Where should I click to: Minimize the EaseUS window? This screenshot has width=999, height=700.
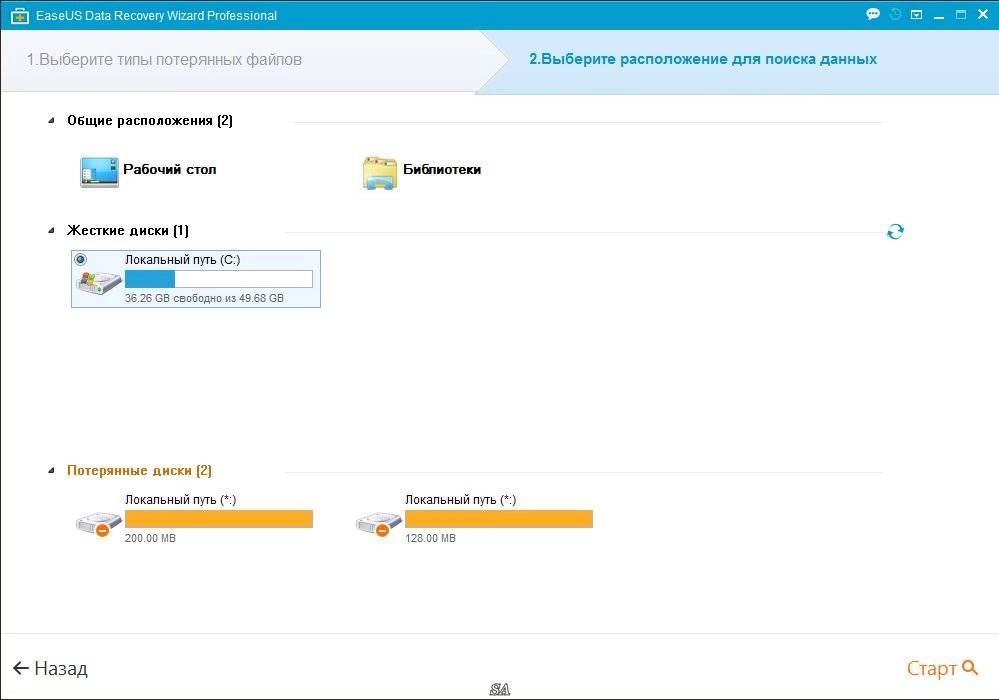point(938,15)
